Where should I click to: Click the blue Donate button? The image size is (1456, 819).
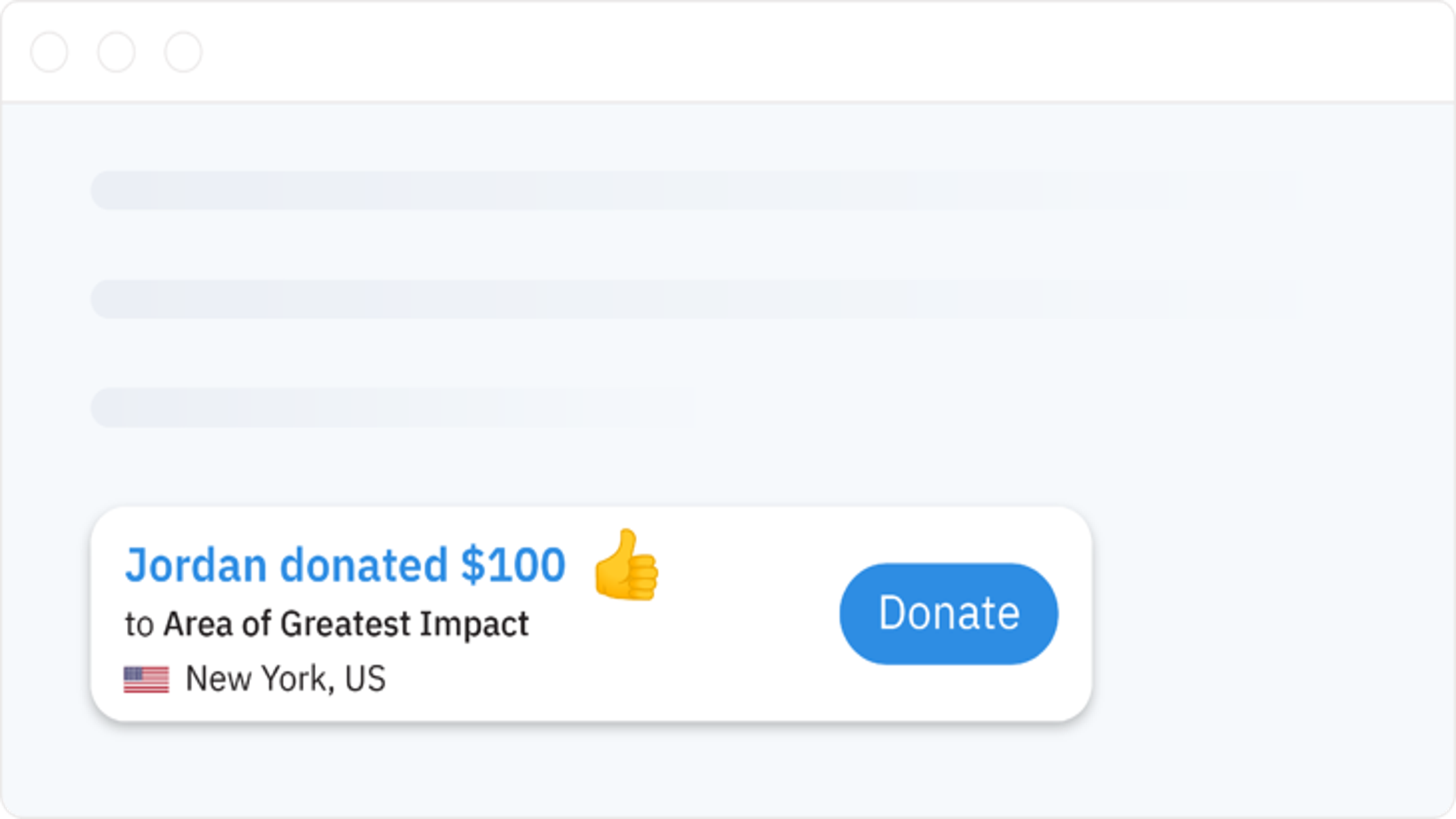coord(949,613)
